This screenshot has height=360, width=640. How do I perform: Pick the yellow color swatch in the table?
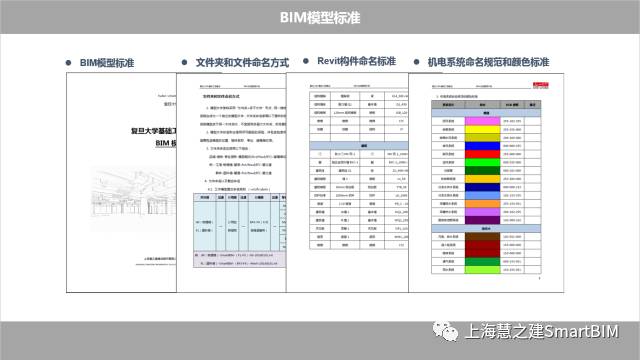482,129
